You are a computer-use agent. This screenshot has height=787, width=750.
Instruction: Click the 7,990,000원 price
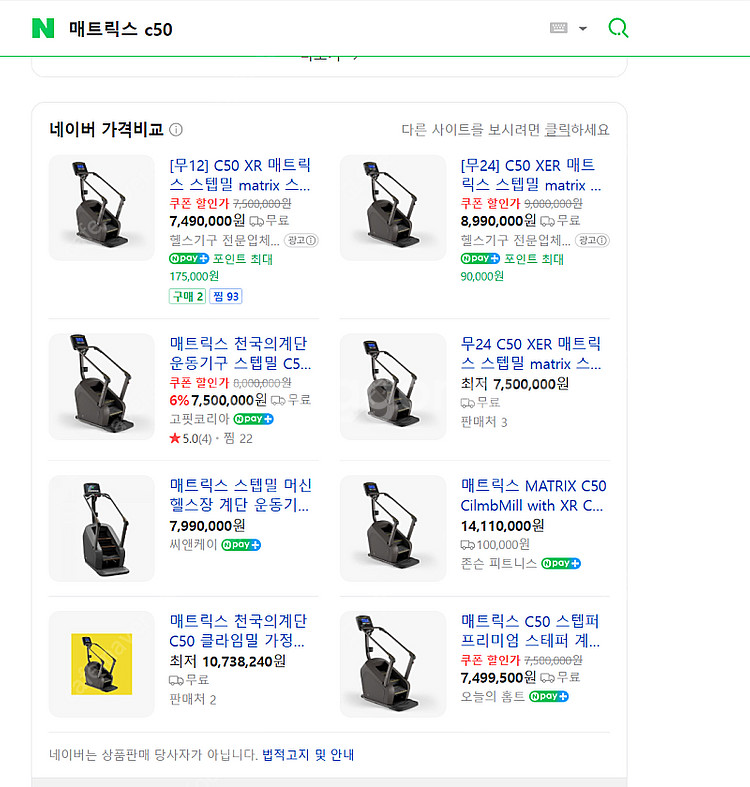click(207, 526)
